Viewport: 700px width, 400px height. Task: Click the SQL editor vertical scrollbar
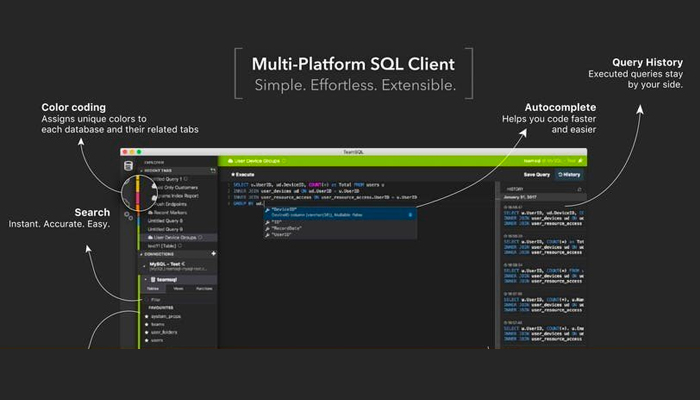(498, 263)
